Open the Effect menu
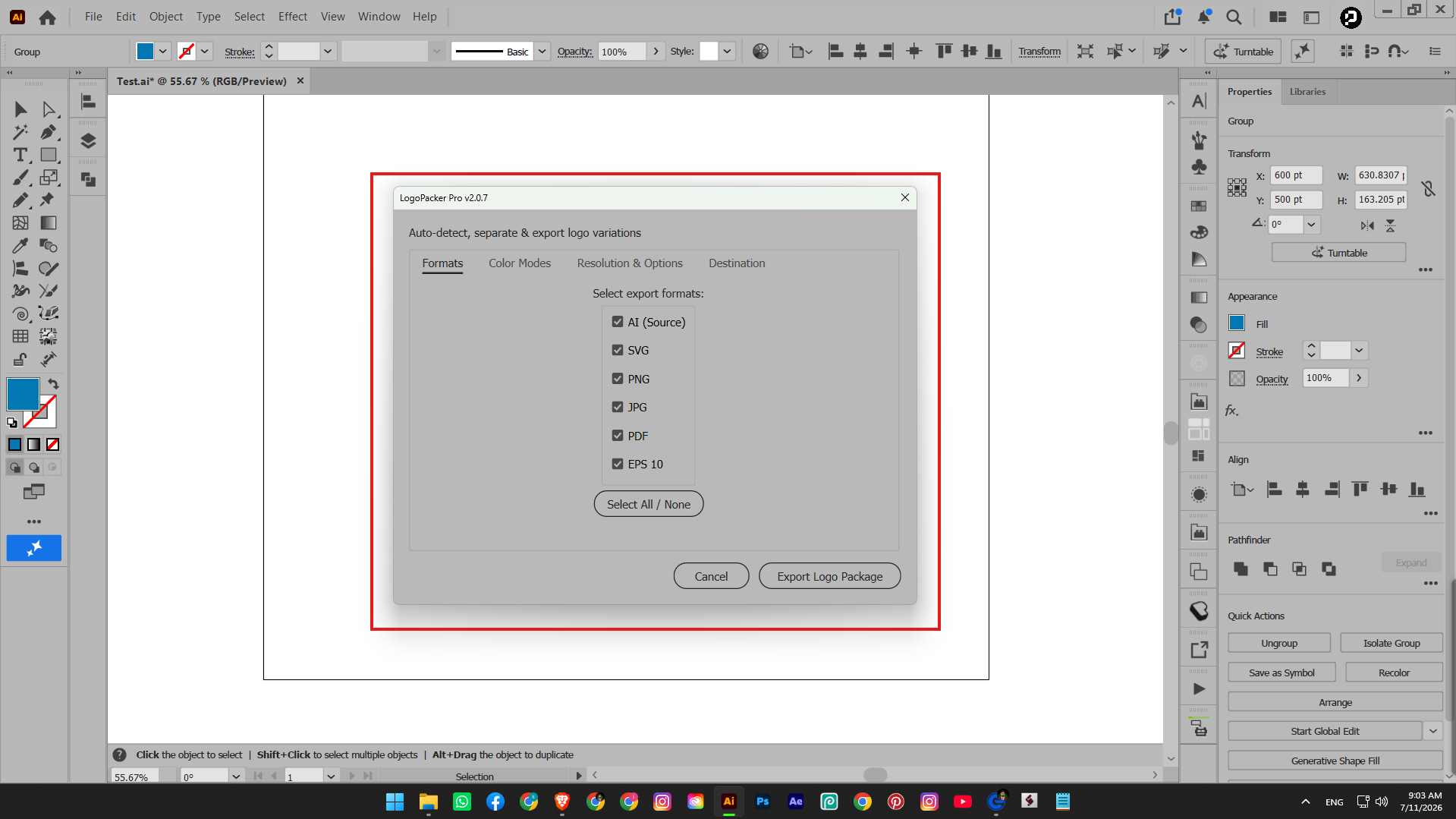This screenshot has width=1456, height=819. click(292, 17)
